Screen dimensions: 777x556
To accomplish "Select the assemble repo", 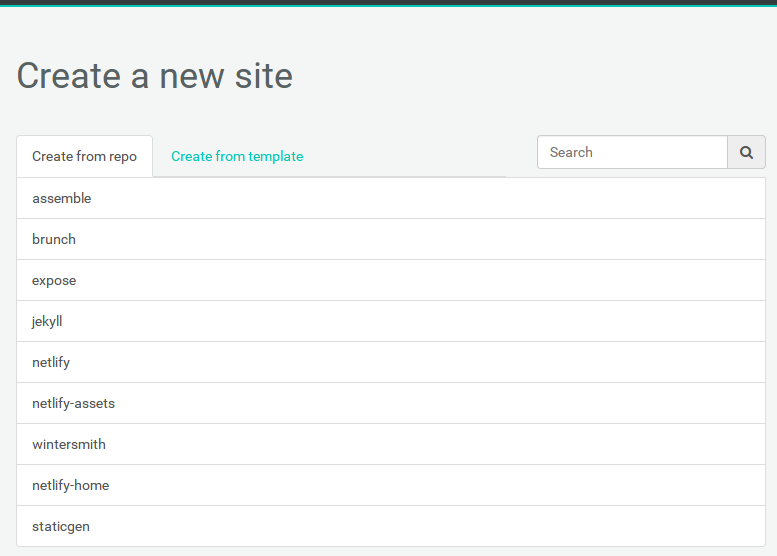I will click(x=391, y=198).
